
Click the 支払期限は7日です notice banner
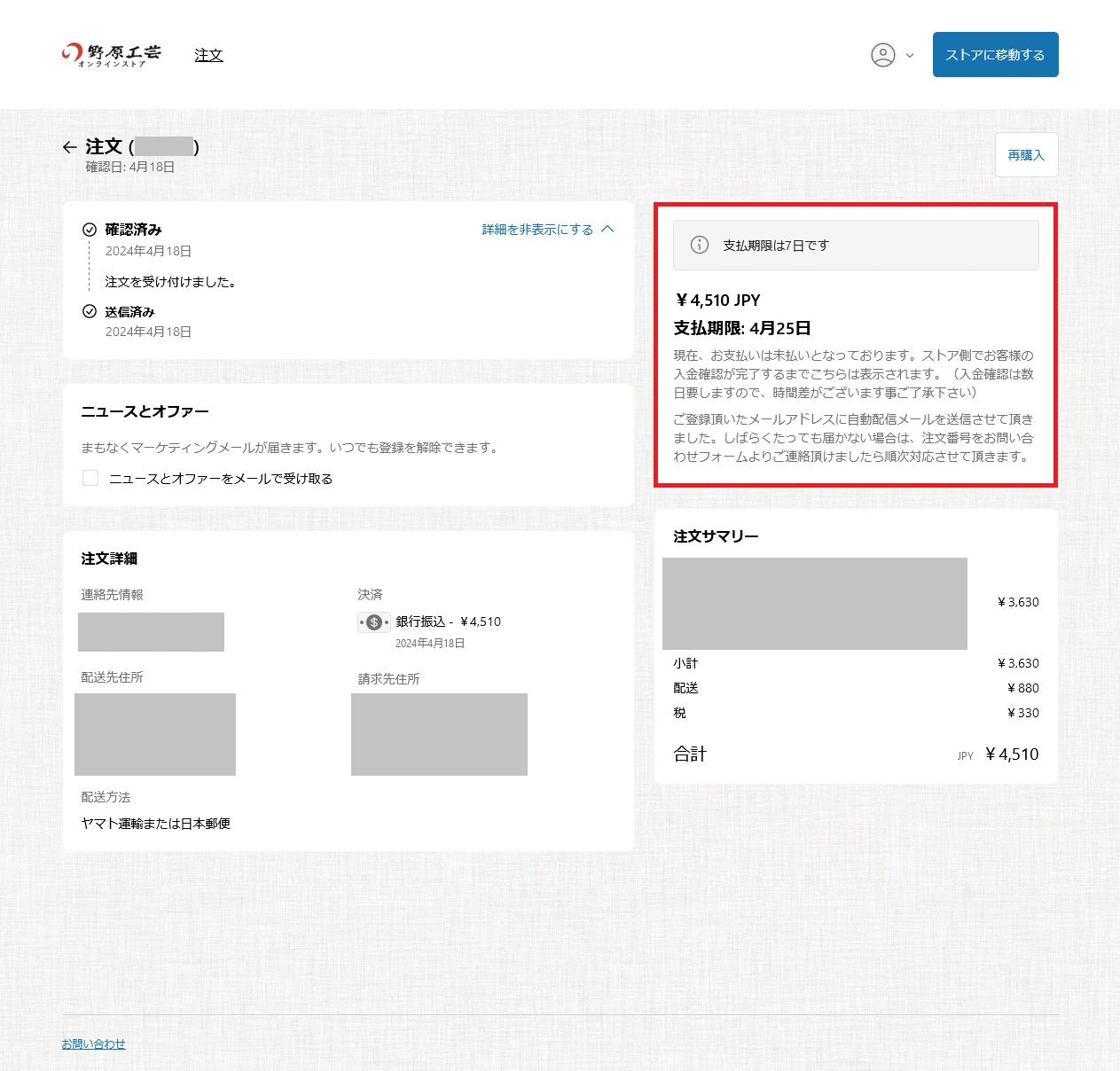click(x=855, y=246)
